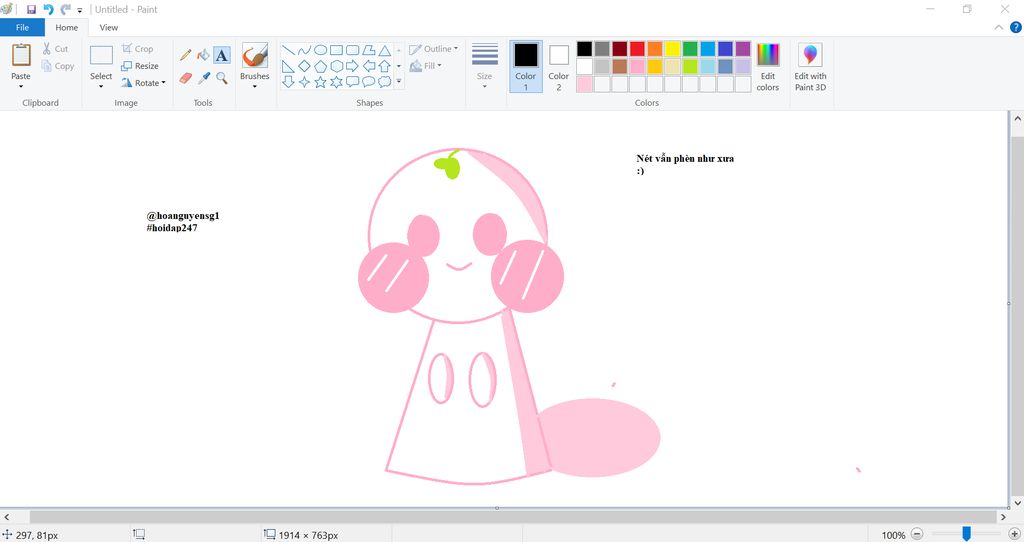Image resolution: width=1024 pixels, height=542 pixels.
Task: Choose the Line shape
Action: 288,50
